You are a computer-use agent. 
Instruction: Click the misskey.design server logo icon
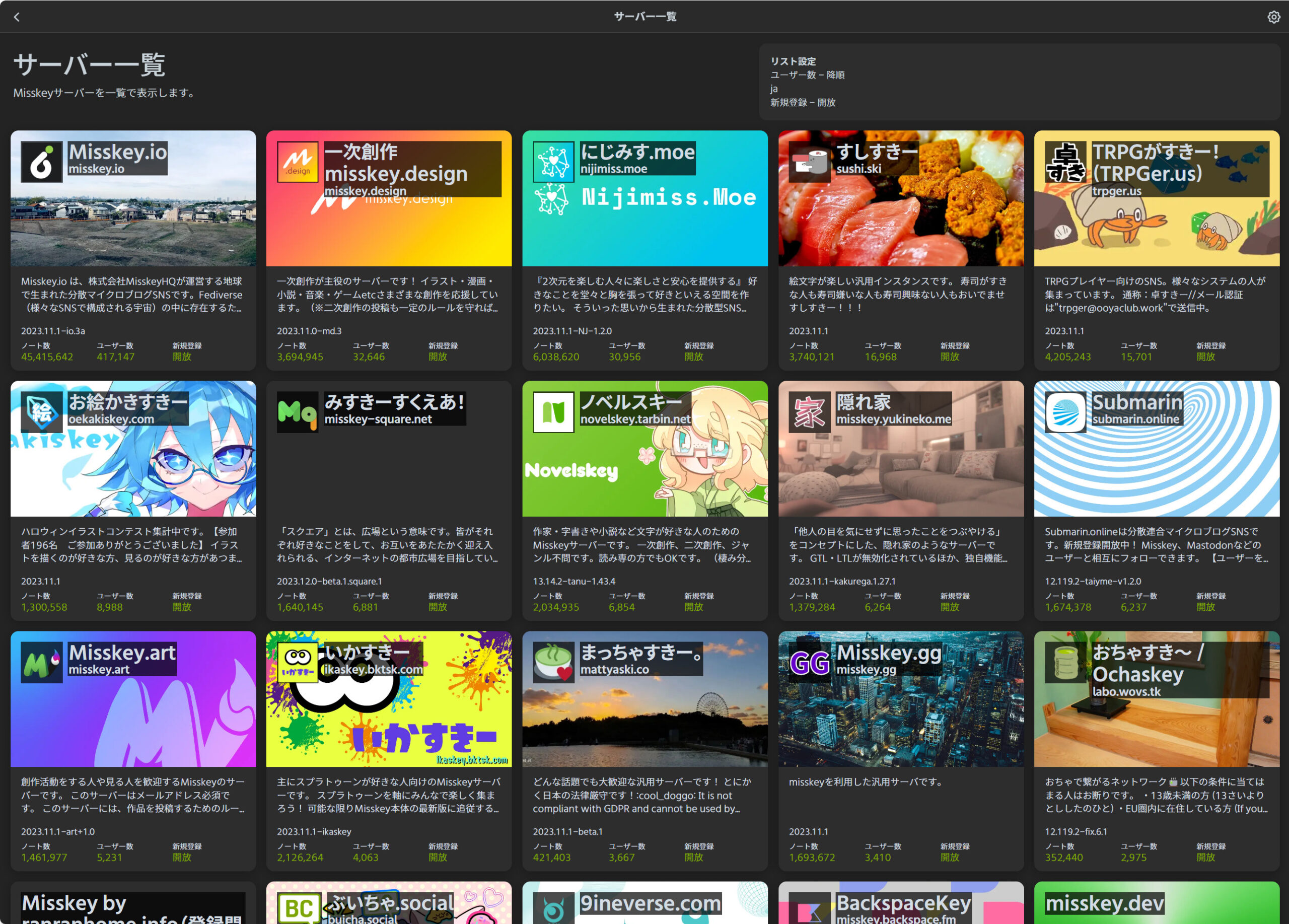point(297,162)
